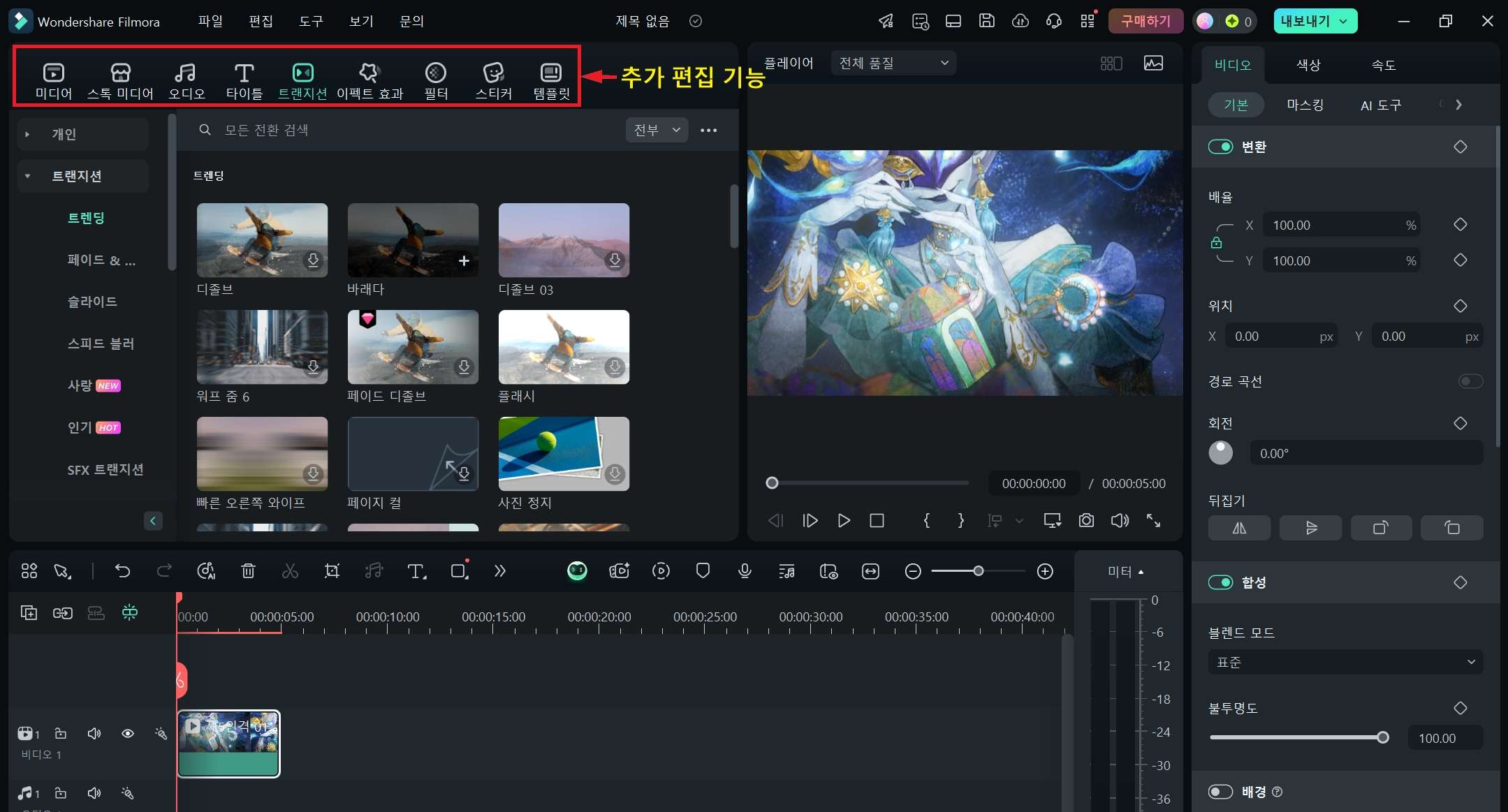Select the 바래다 transition thumbnail
This screenshot has height=812, width=1508.
tap(413, 240)
